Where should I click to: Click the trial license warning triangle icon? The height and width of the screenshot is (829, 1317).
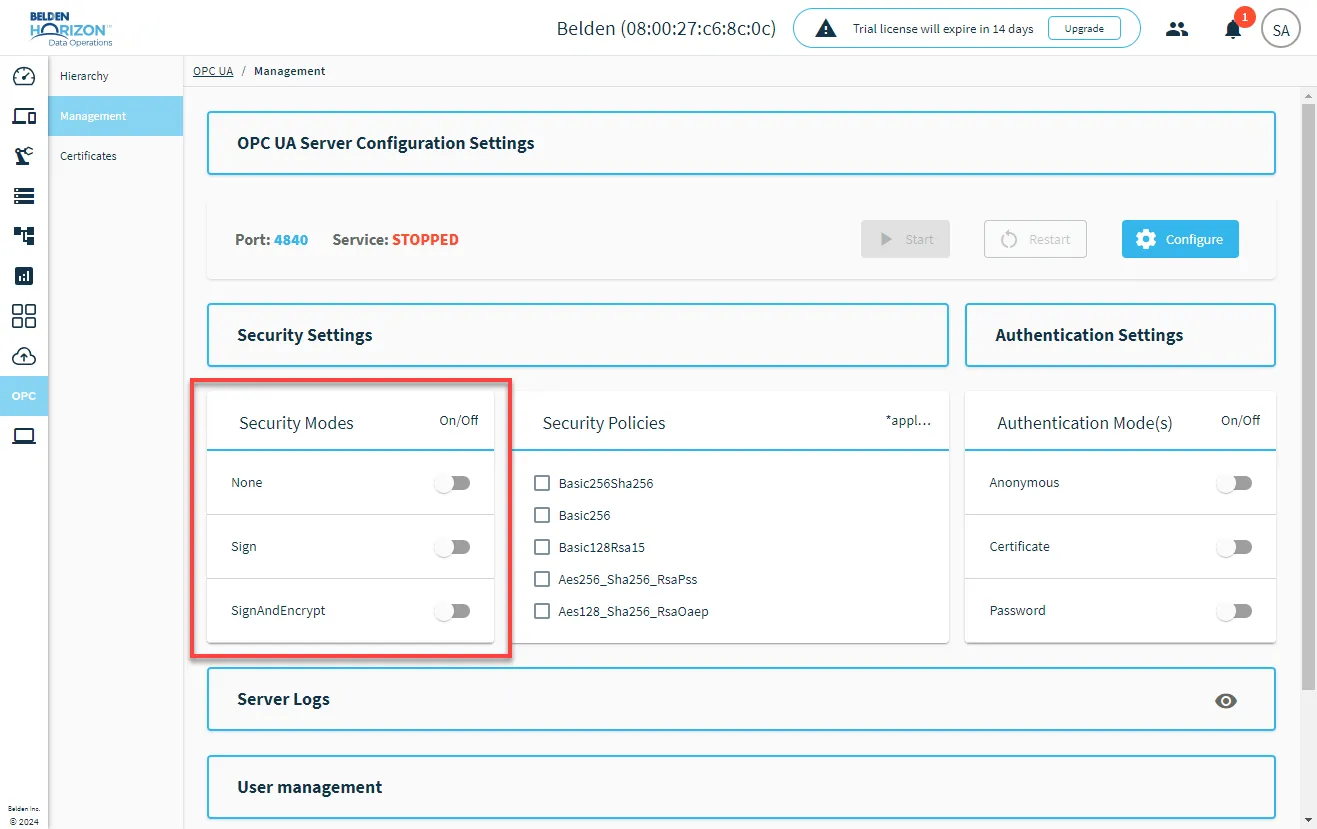[x=825, y=29]
